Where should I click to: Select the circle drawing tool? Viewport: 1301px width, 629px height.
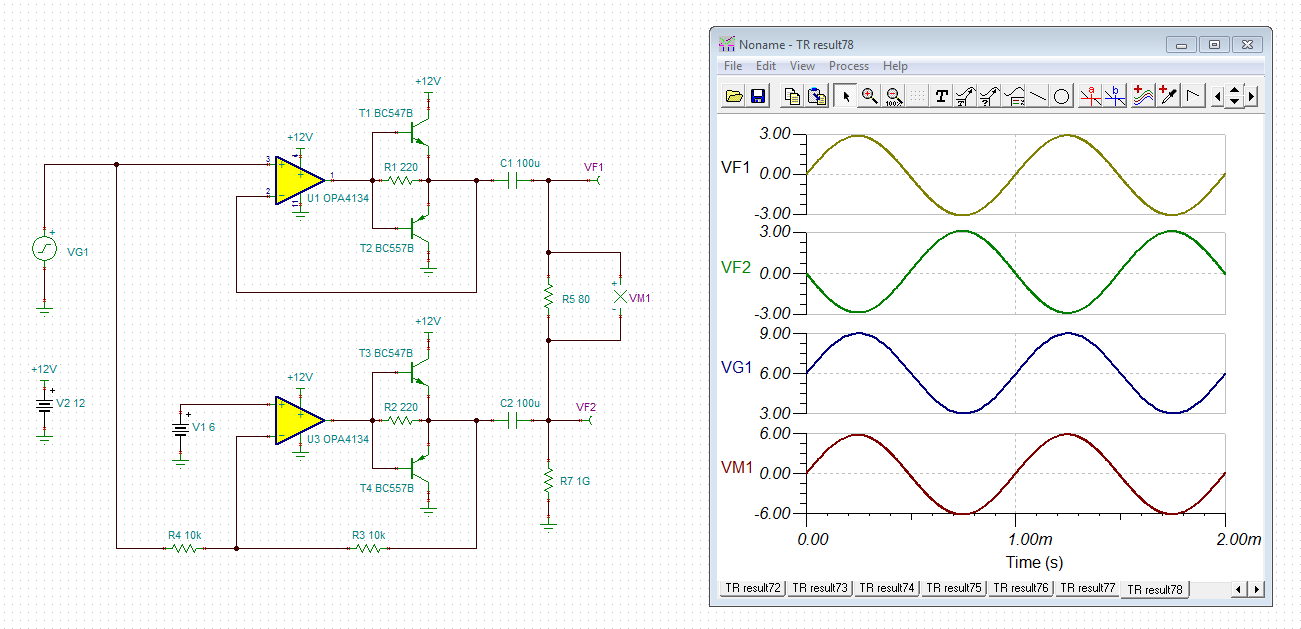1062,96
